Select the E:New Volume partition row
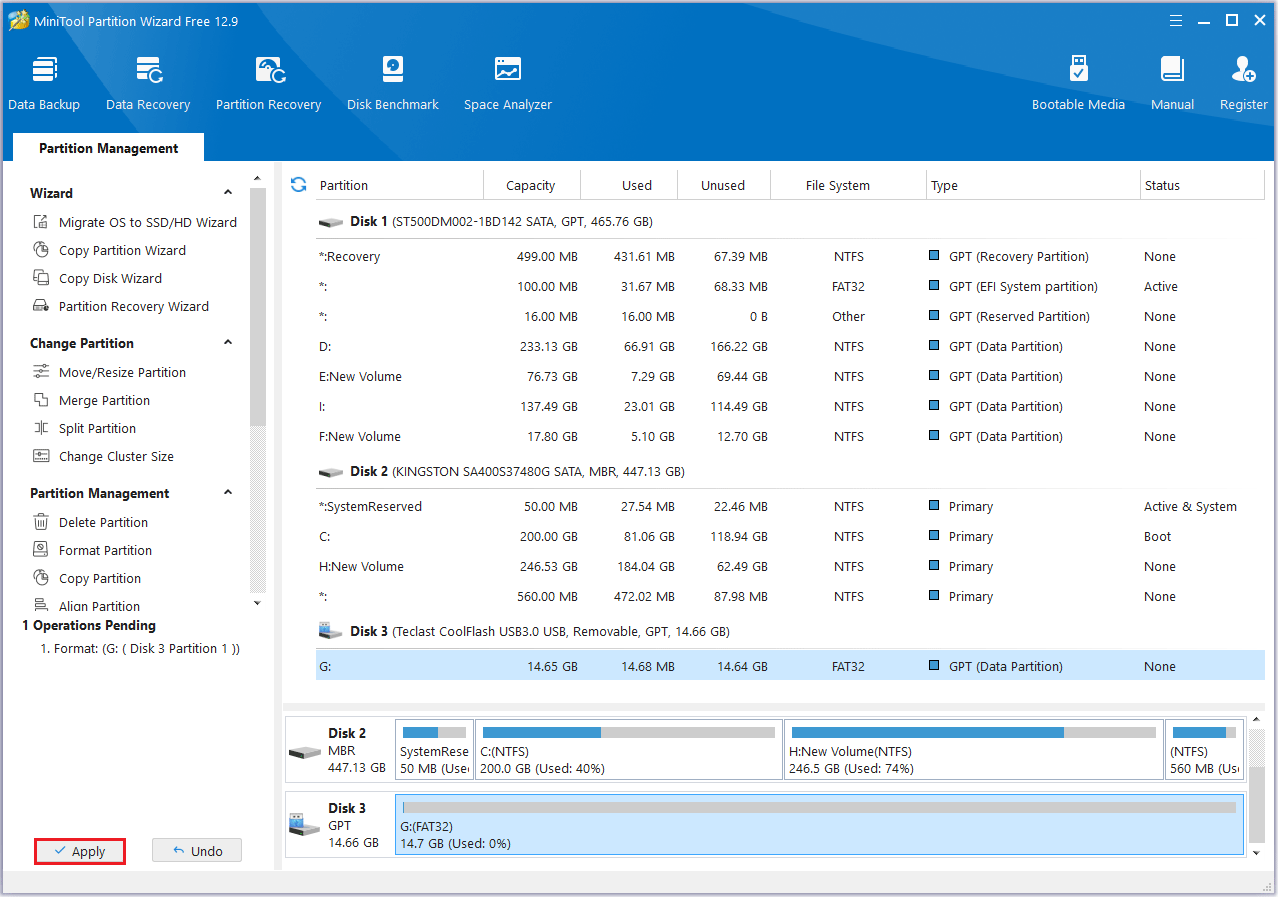This screenshot has width=1278, height=897. [x=790, y=376]
